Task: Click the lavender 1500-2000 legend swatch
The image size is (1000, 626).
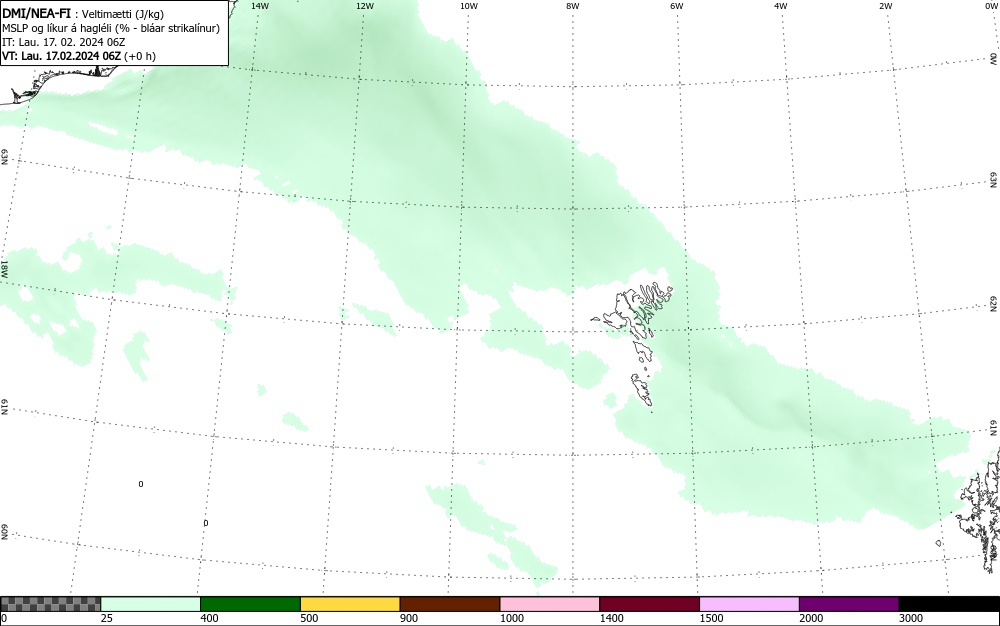Action: point(749,604)
